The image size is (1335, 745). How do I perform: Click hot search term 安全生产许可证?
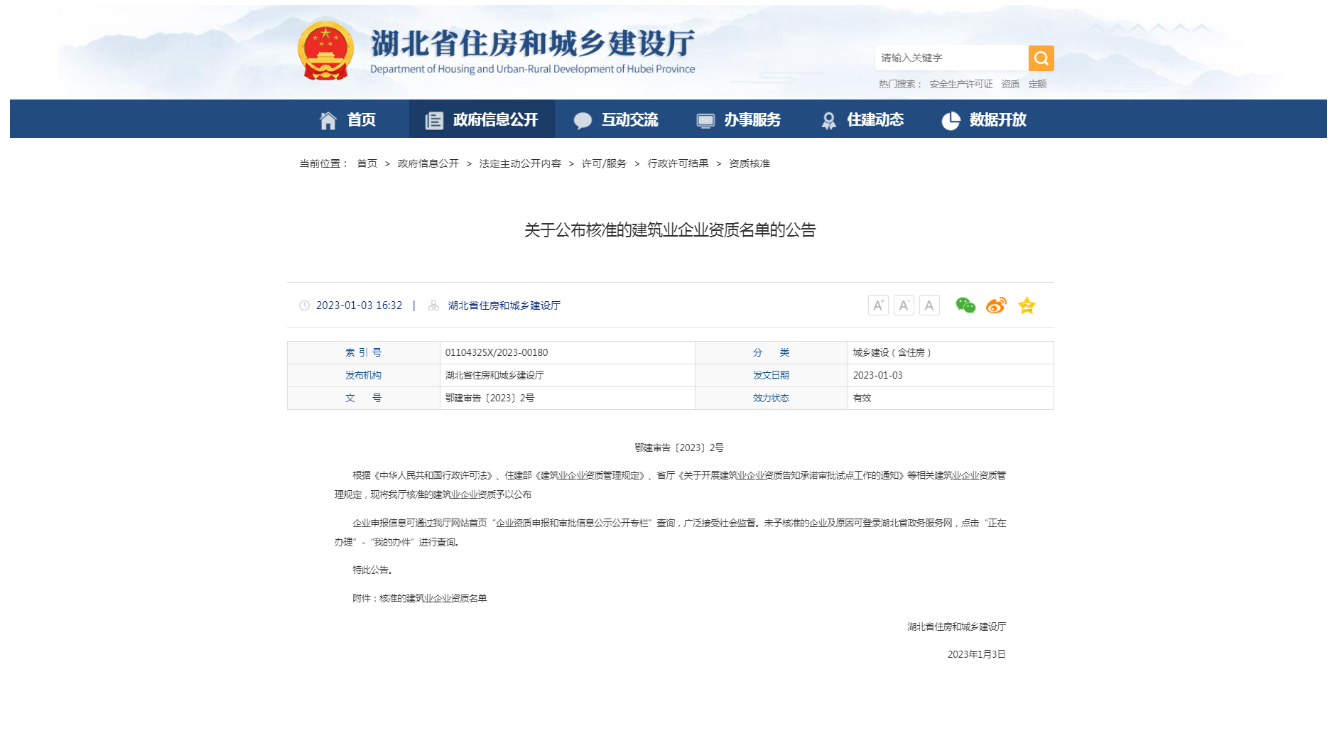[961, 83]
